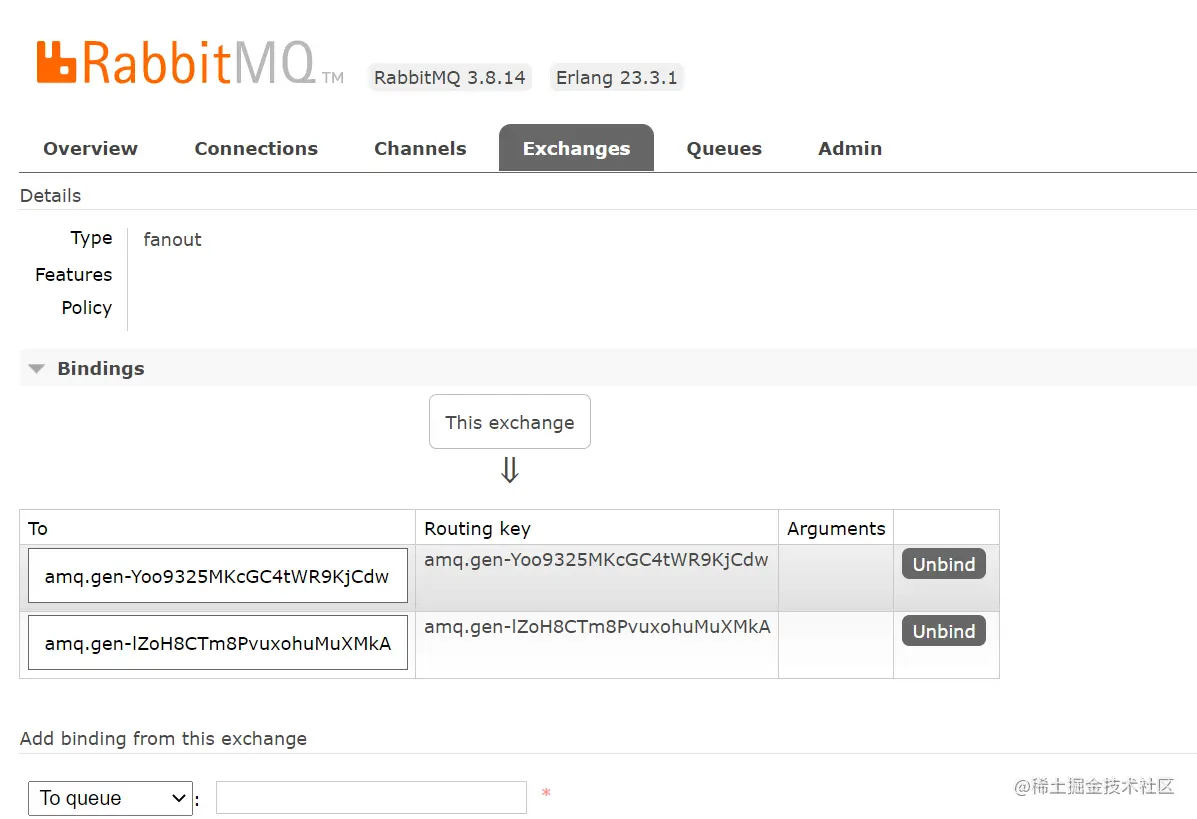Open the Queues tab
The height and width of the screenshot is (819, 1197).
724,148
